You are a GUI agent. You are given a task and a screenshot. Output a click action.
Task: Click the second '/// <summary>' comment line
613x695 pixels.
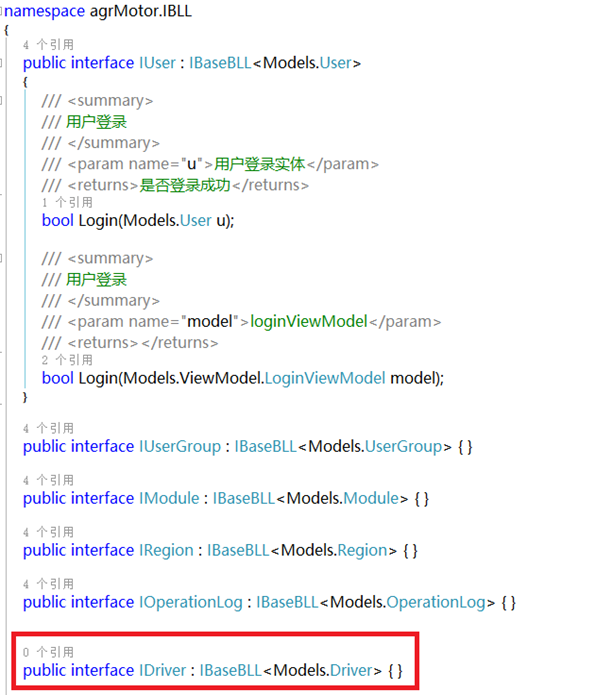click(x=98, y=258)
